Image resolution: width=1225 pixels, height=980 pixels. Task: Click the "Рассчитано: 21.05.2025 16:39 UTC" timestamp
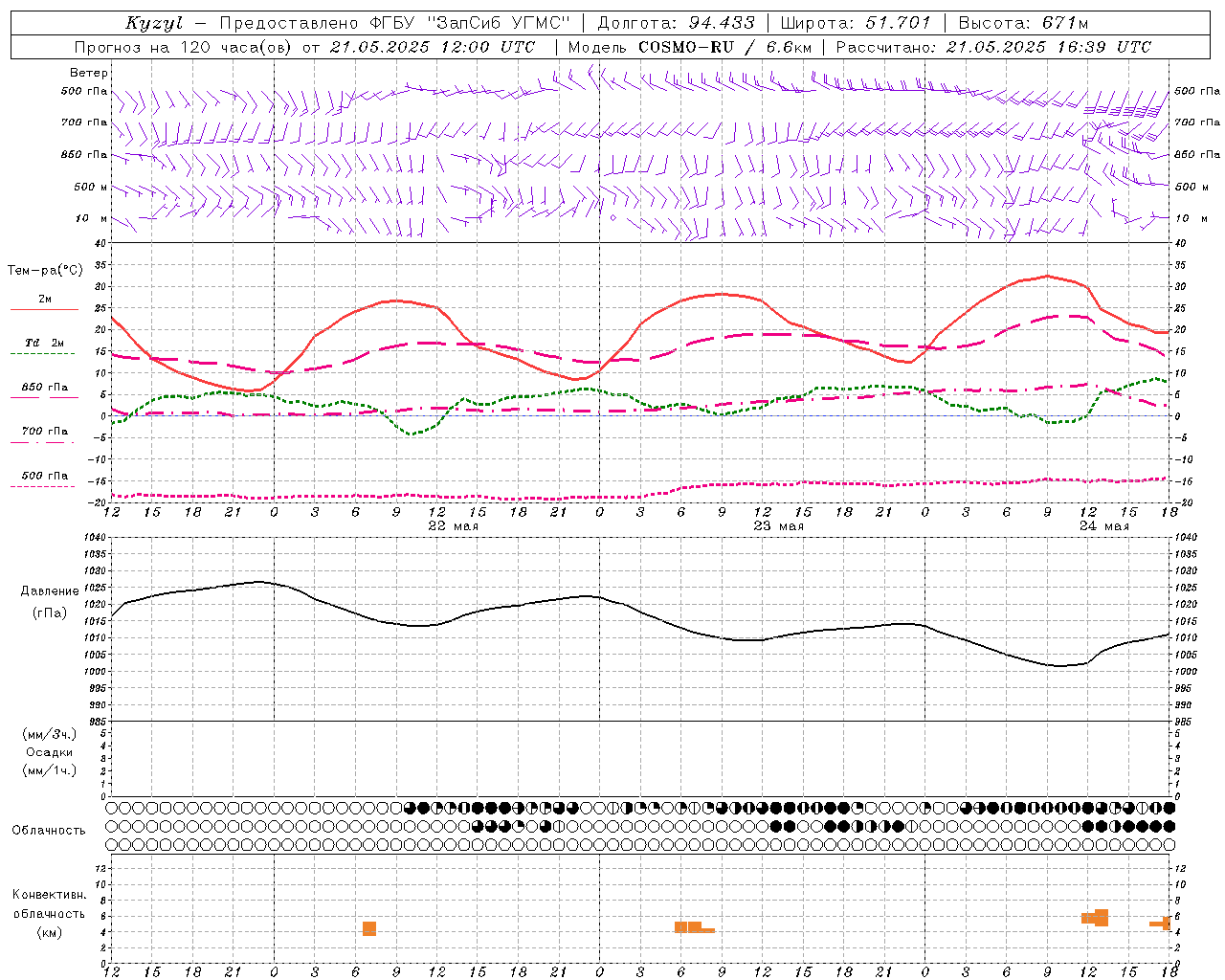(993, 47)
